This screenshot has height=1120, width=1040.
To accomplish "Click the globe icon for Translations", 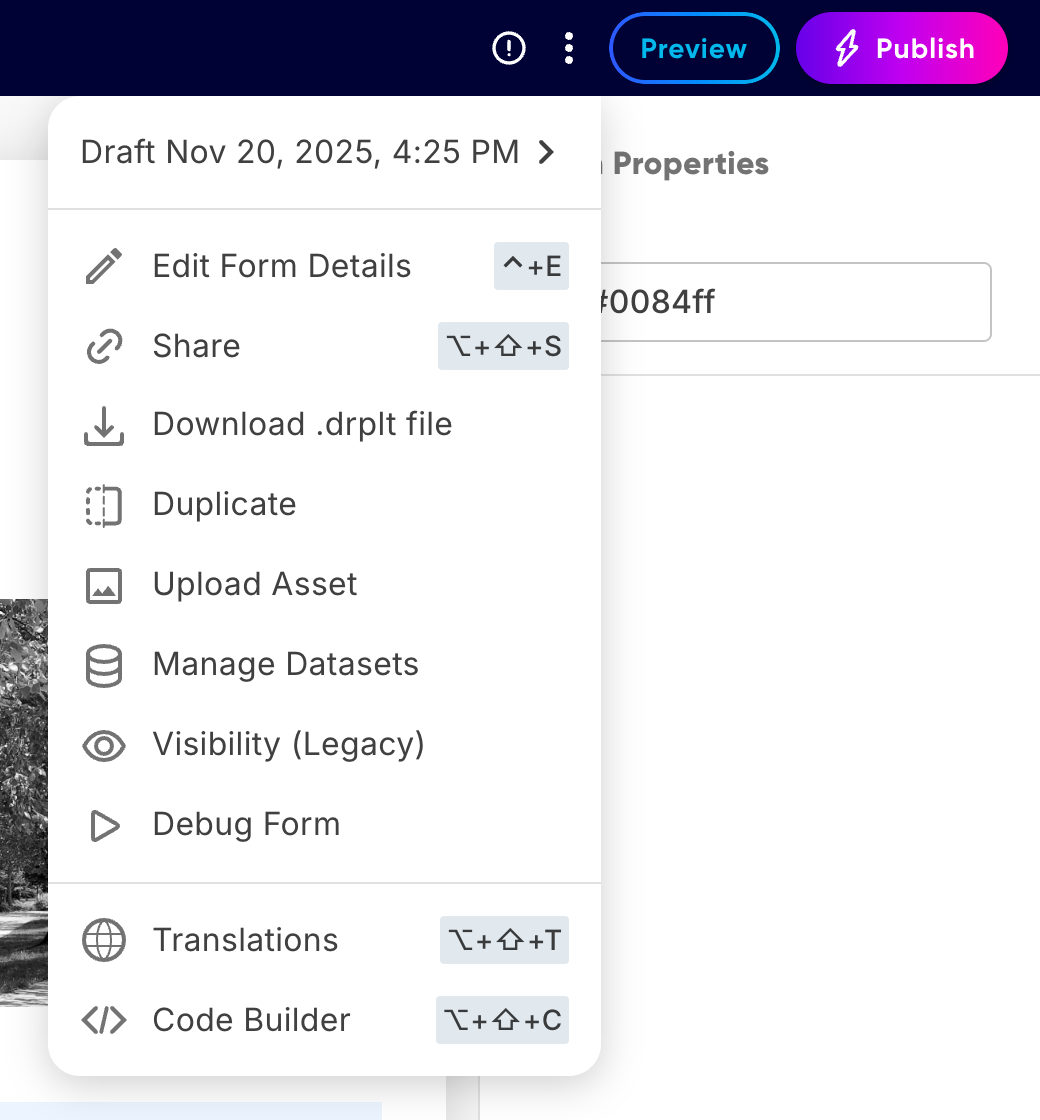I will click(x=104, y=940).
